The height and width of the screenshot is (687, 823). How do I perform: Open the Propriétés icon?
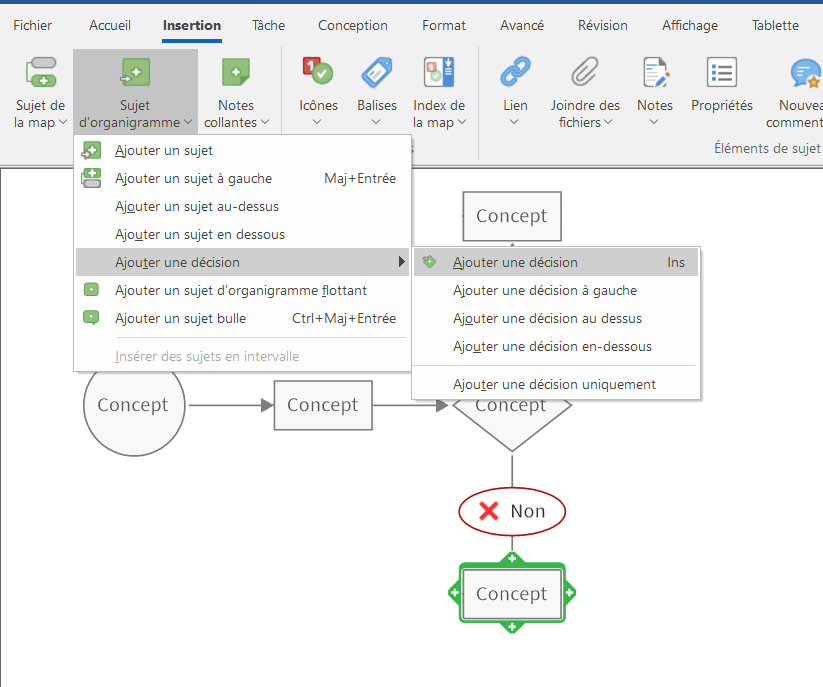coord(721,73)
